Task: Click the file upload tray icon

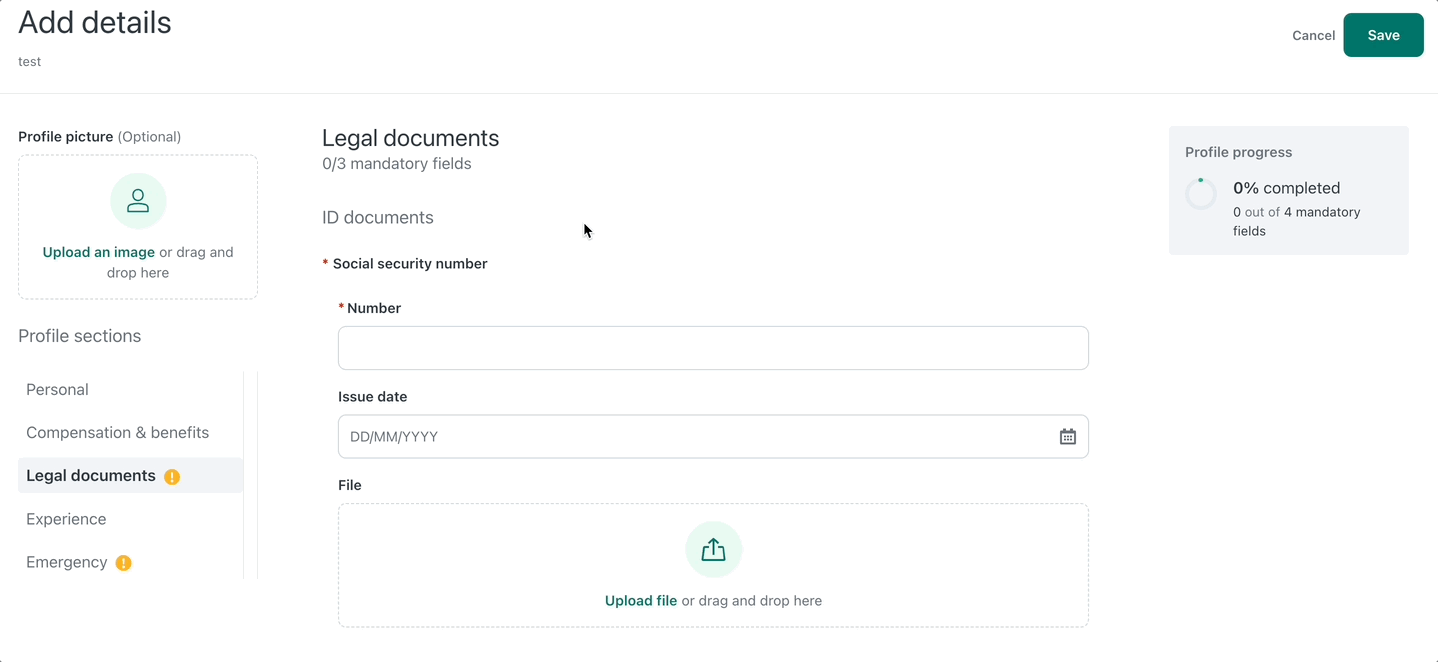Action: pyautogui.click(x=713, y=550)
